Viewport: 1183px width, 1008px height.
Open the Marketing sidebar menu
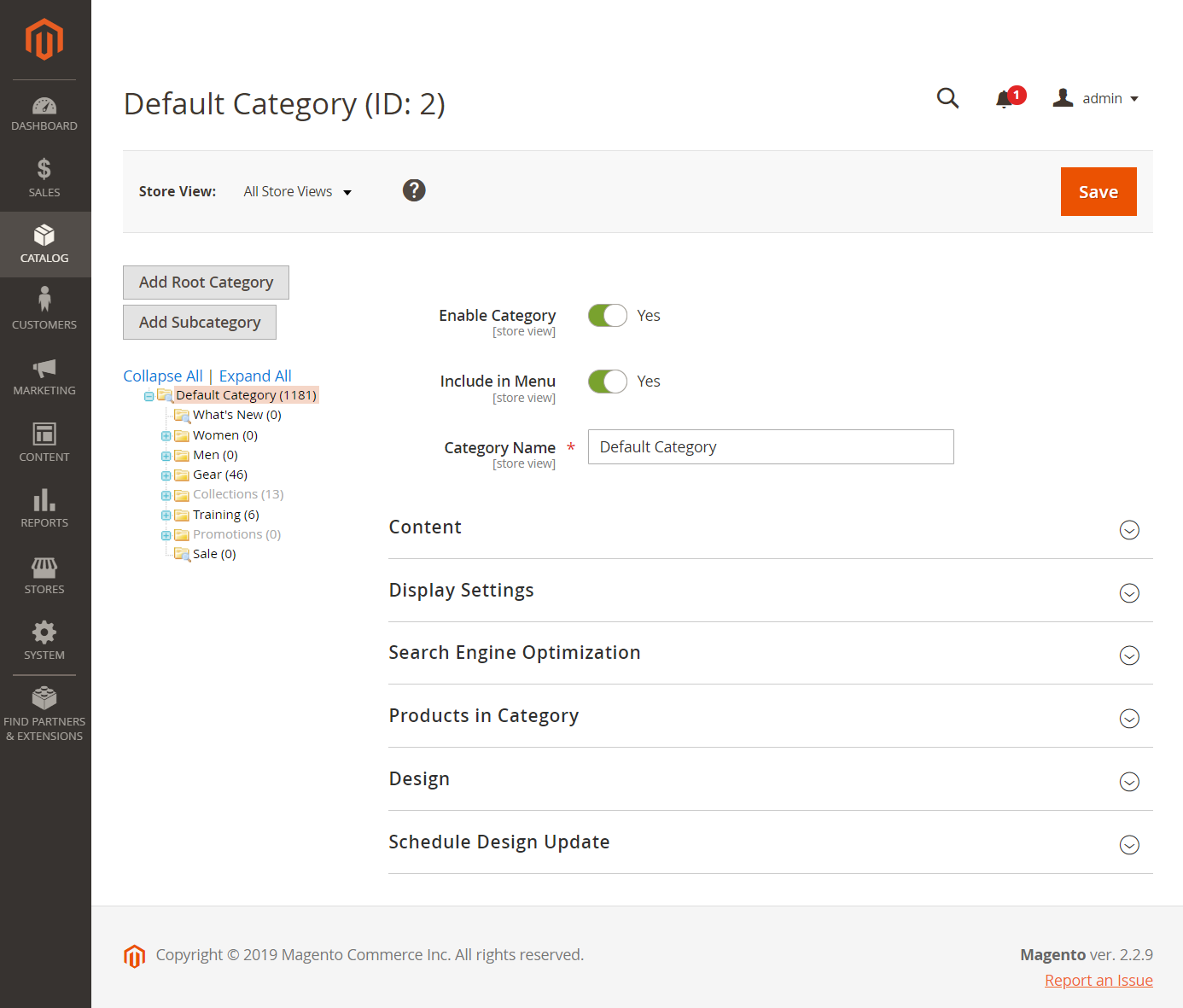(x=44, y=376)
